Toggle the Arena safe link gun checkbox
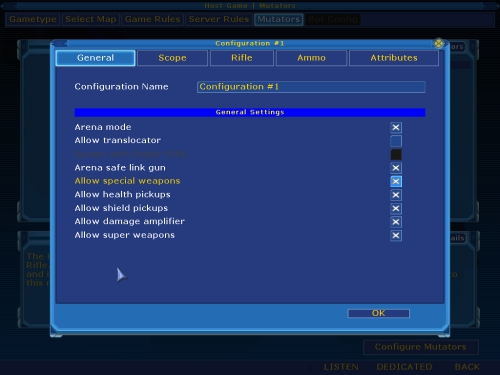 [396, 168]
